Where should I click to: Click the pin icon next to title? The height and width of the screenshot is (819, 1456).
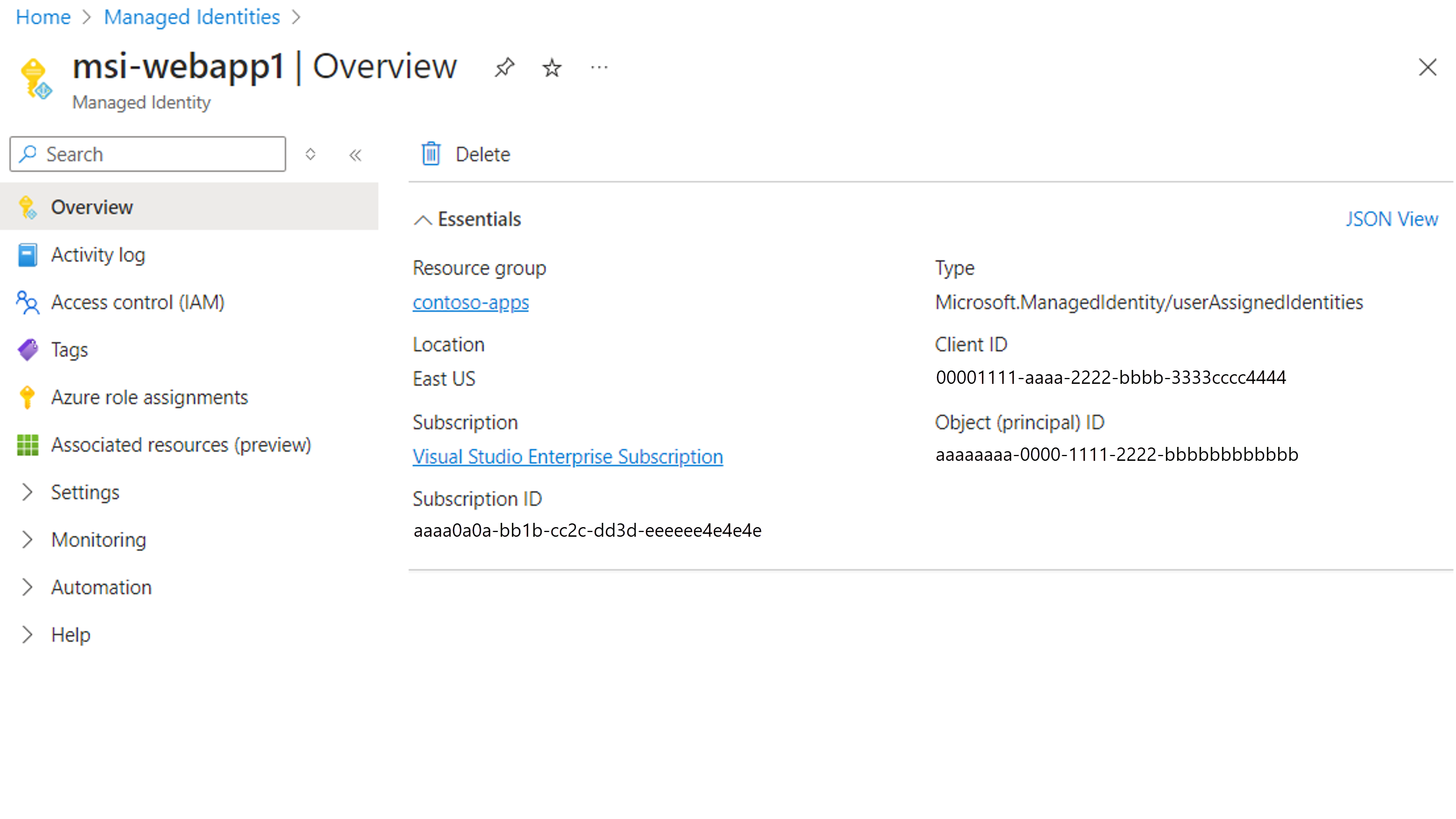[x=505, y=67]
